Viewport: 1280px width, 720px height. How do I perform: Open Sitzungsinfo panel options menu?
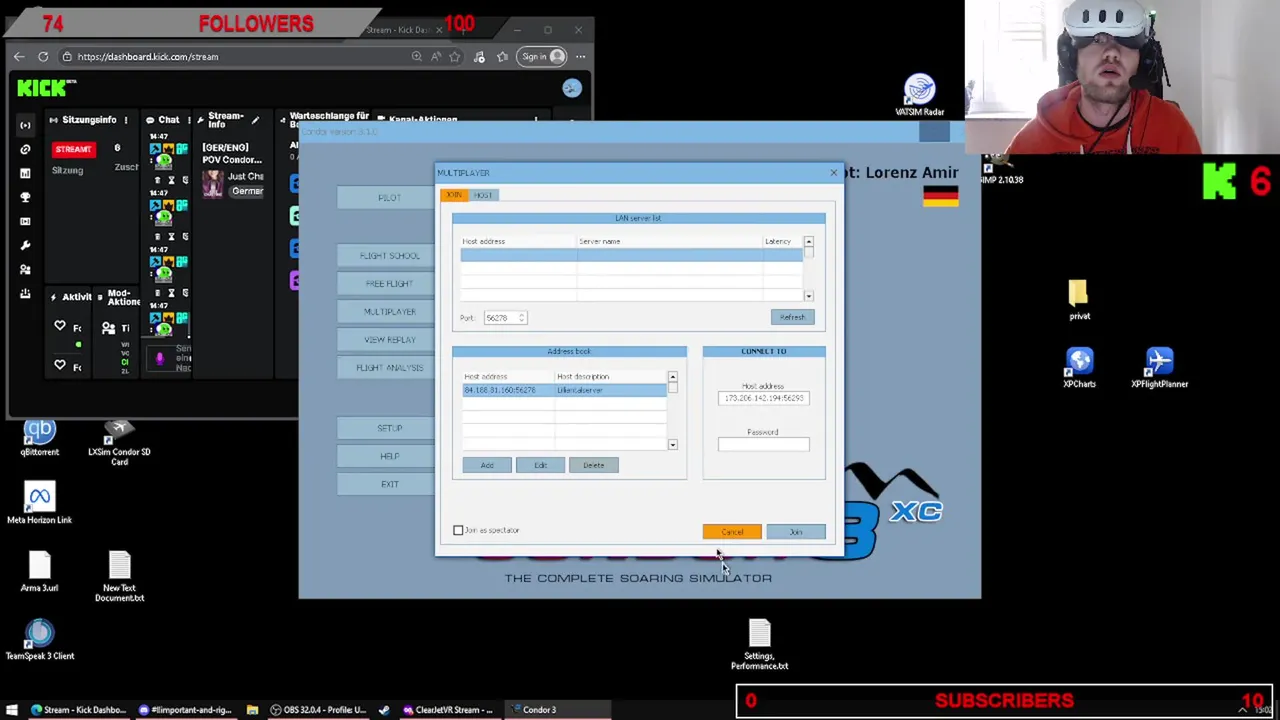125,121
